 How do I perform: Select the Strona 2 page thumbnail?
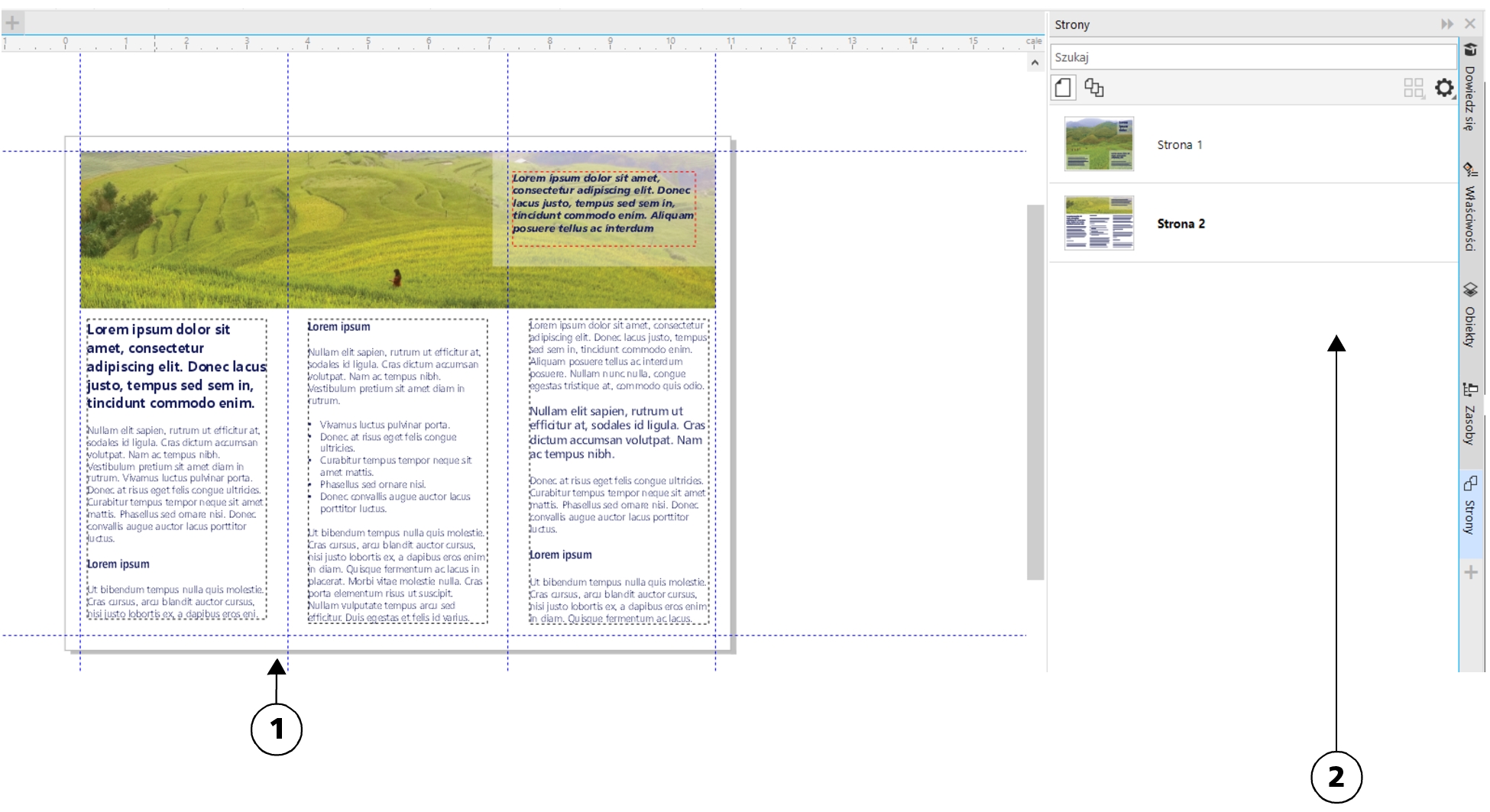pos(1099,223)
